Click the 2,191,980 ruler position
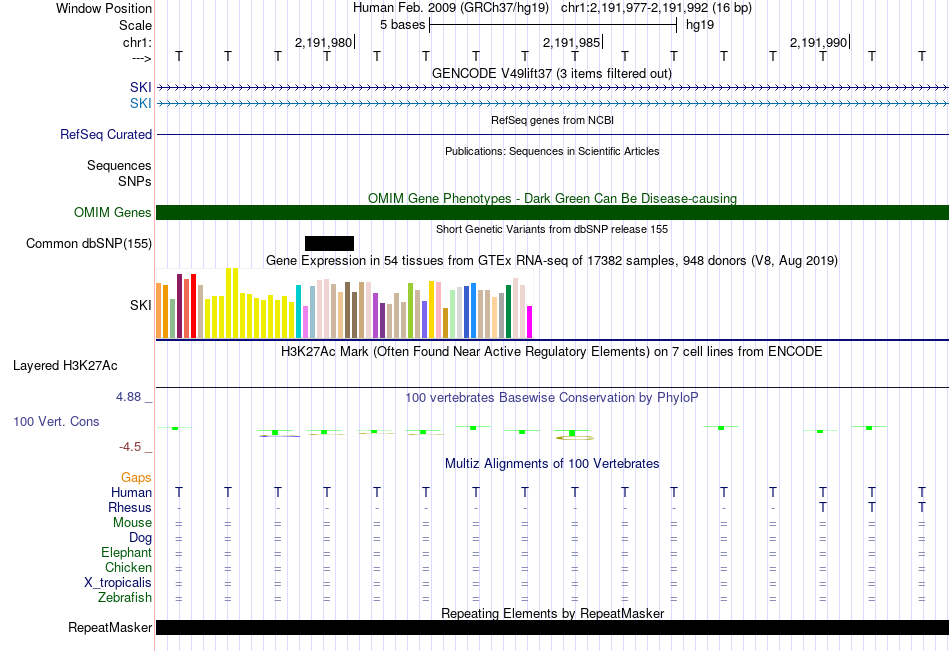This screenshot has width=950, height=651. point(323,42)
